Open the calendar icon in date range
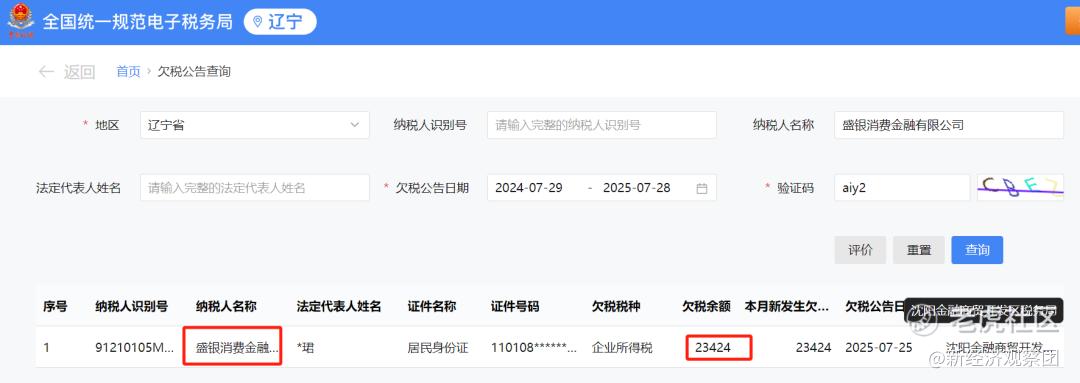Viewport: 1080px width, 383px height. [702, 188]
